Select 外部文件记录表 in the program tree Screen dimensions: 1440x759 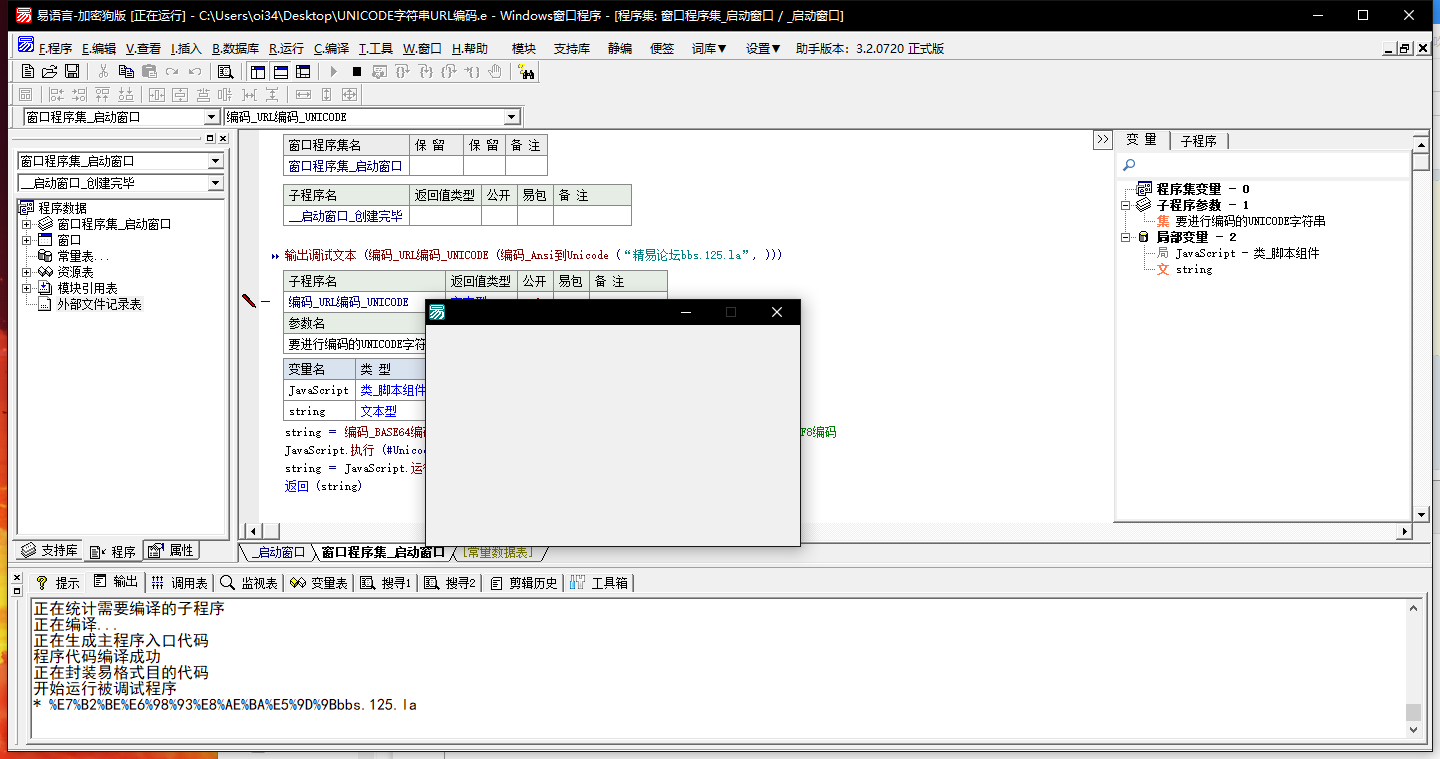pyautogui.click(x=99, y=304)
